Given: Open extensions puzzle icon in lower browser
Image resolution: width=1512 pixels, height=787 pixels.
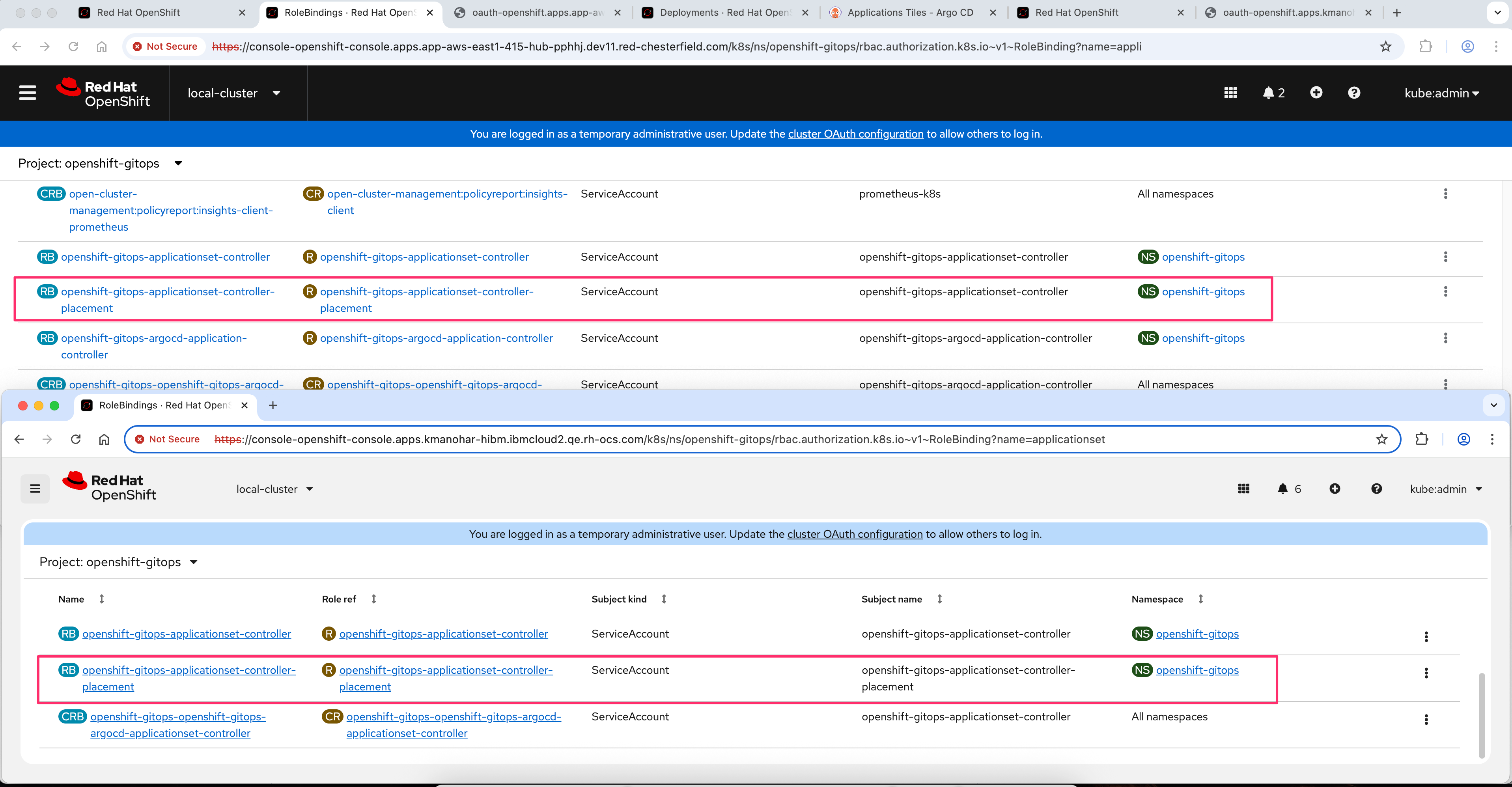Looking at the screenshot, I should 1422,439.
